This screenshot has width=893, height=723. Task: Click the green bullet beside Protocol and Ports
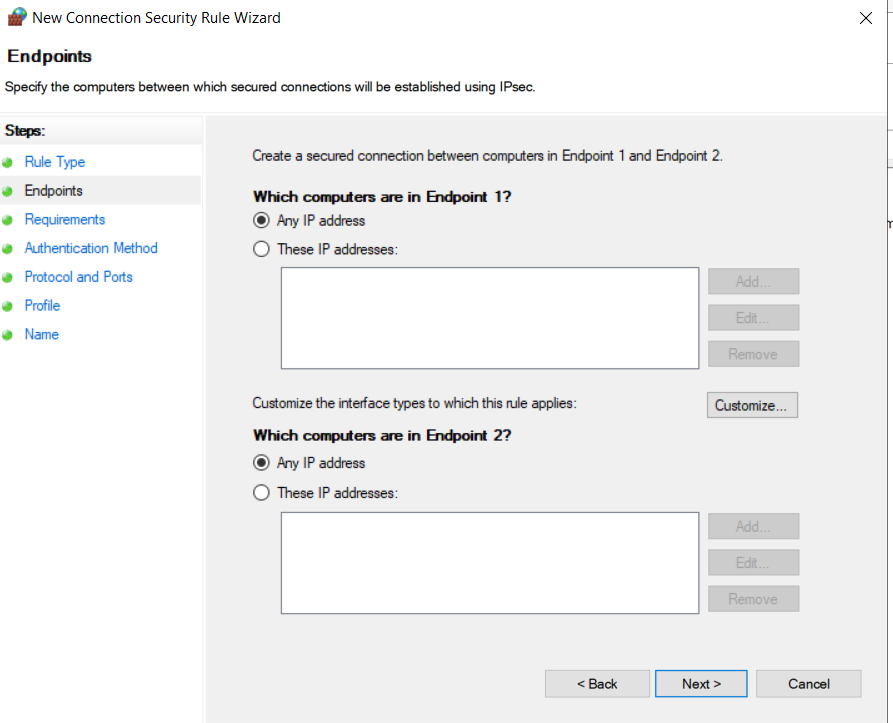point(7,278)
